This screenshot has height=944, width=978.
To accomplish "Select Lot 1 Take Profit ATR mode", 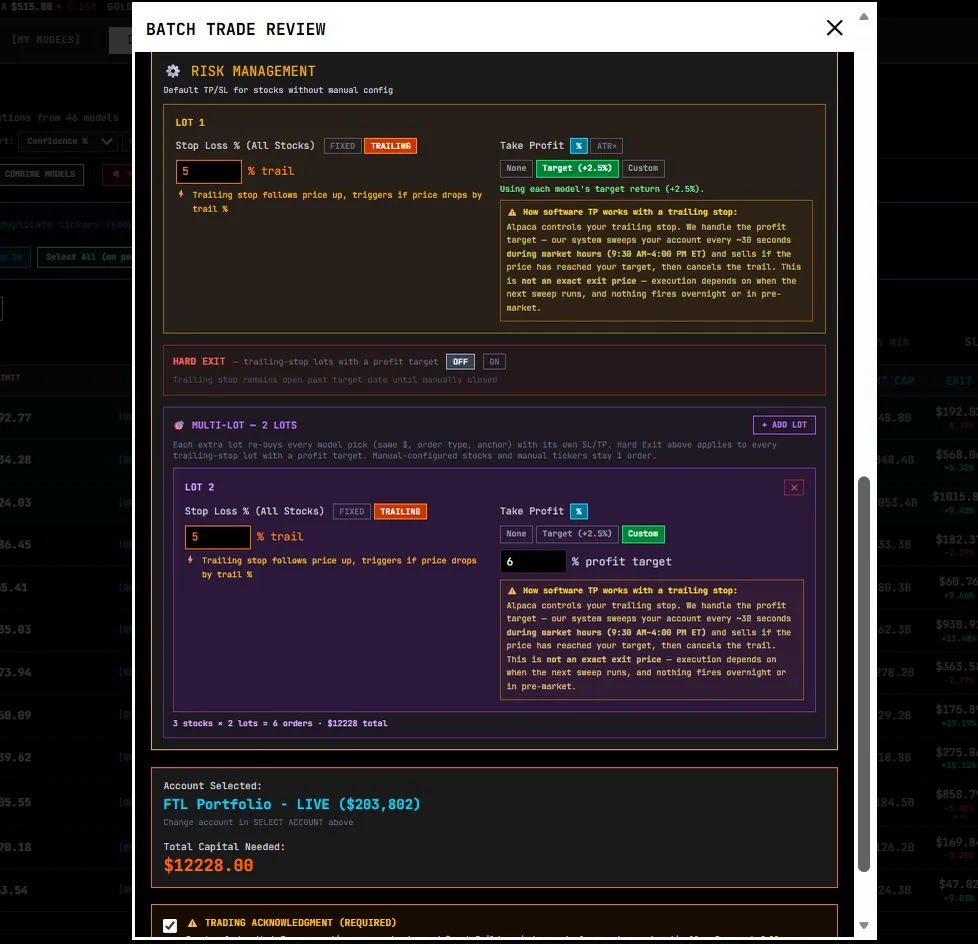I will click(606, 146).
